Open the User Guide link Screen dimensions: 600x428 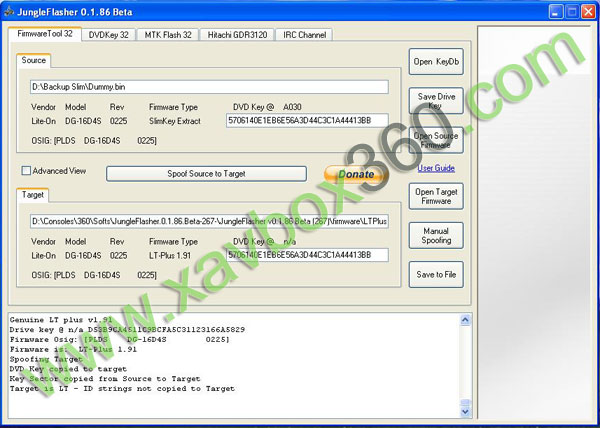pyautogui.click(x=436, y=168)
